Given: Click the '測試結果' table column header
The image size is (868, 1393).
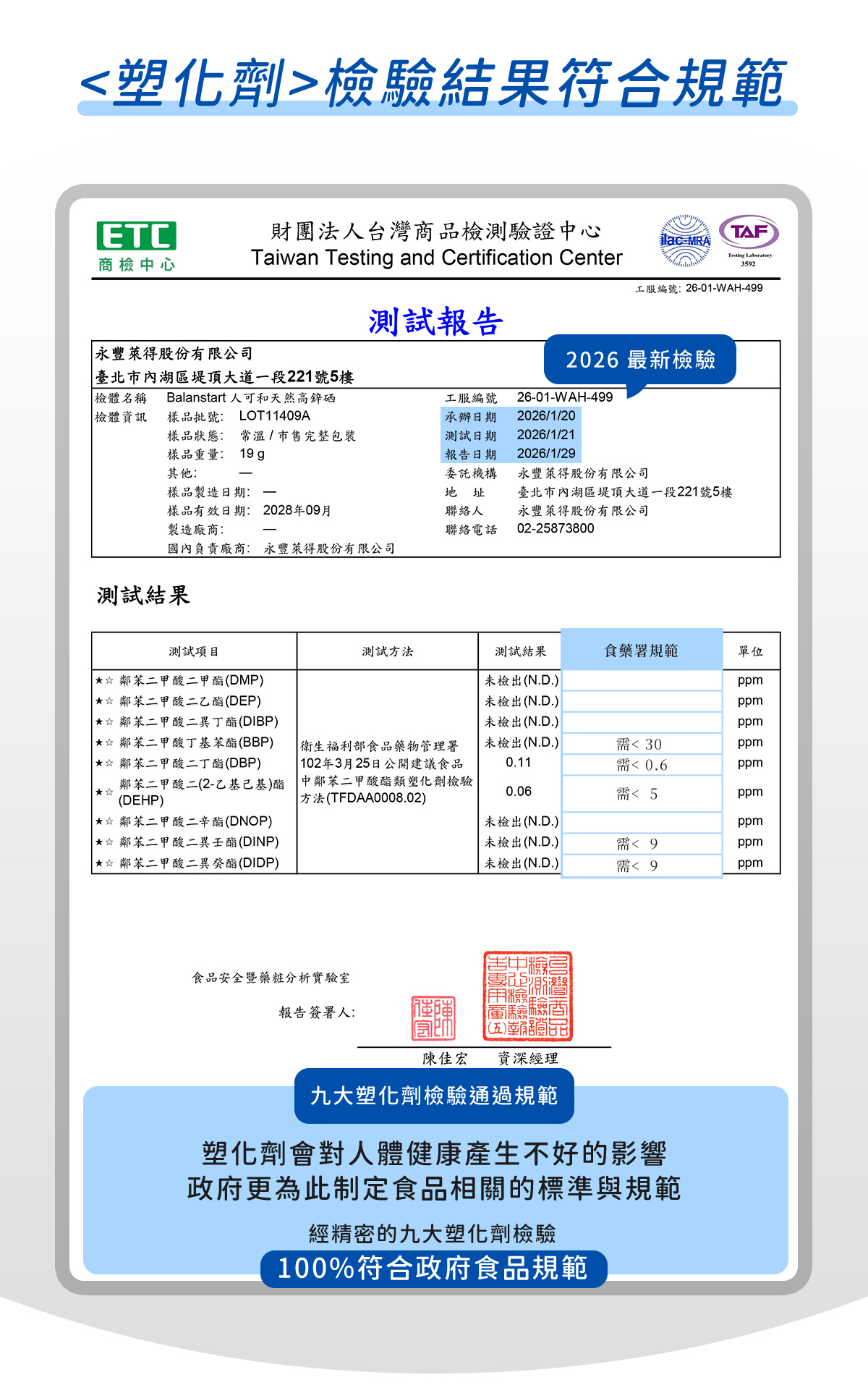Looking at the screenshot, I should 520,651.
